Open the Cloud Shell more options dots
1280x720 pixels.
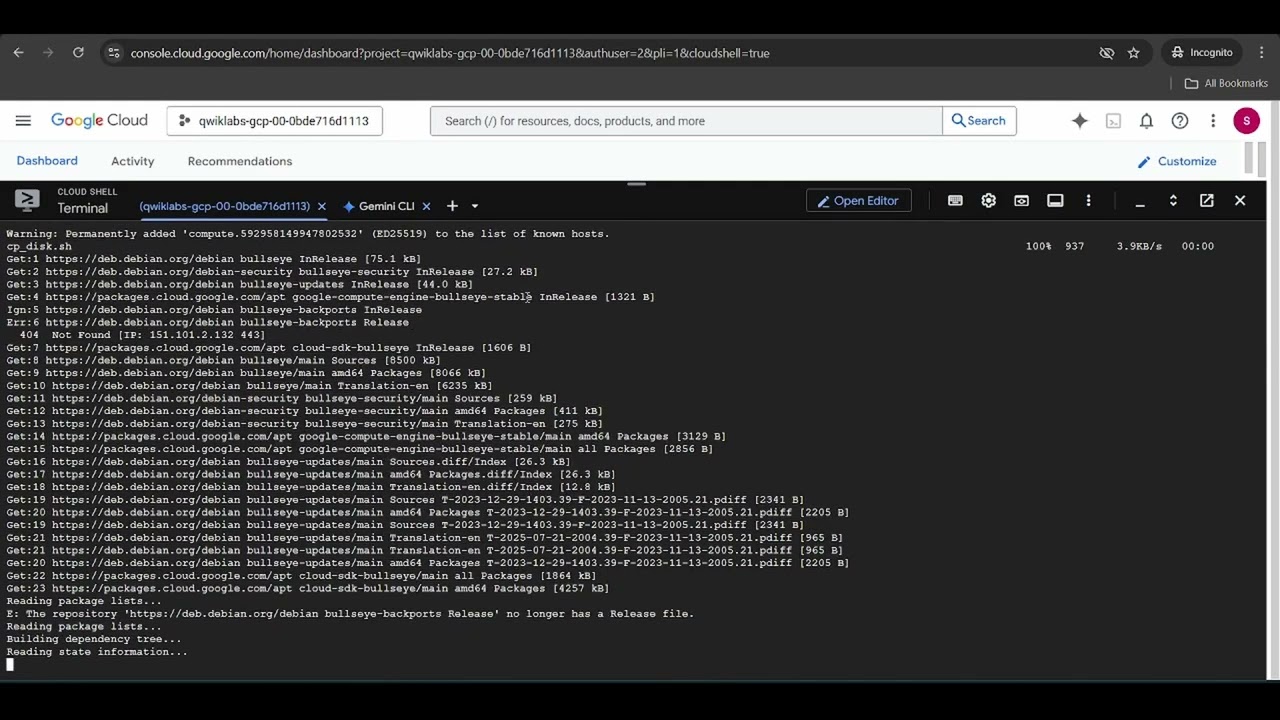tap(1088, 201)
